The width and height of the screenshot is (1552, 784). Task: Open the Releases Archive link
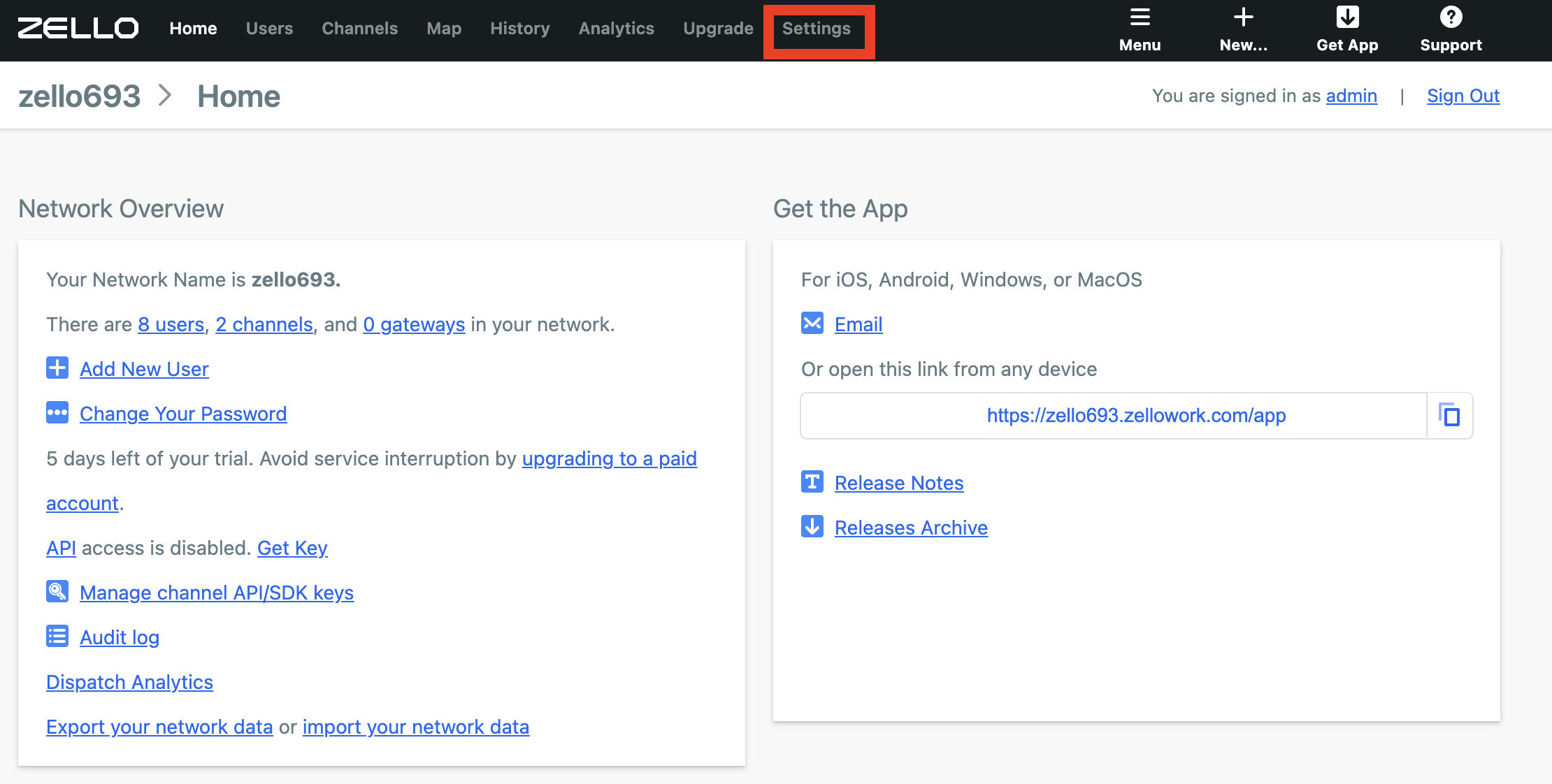pos(911,528)
